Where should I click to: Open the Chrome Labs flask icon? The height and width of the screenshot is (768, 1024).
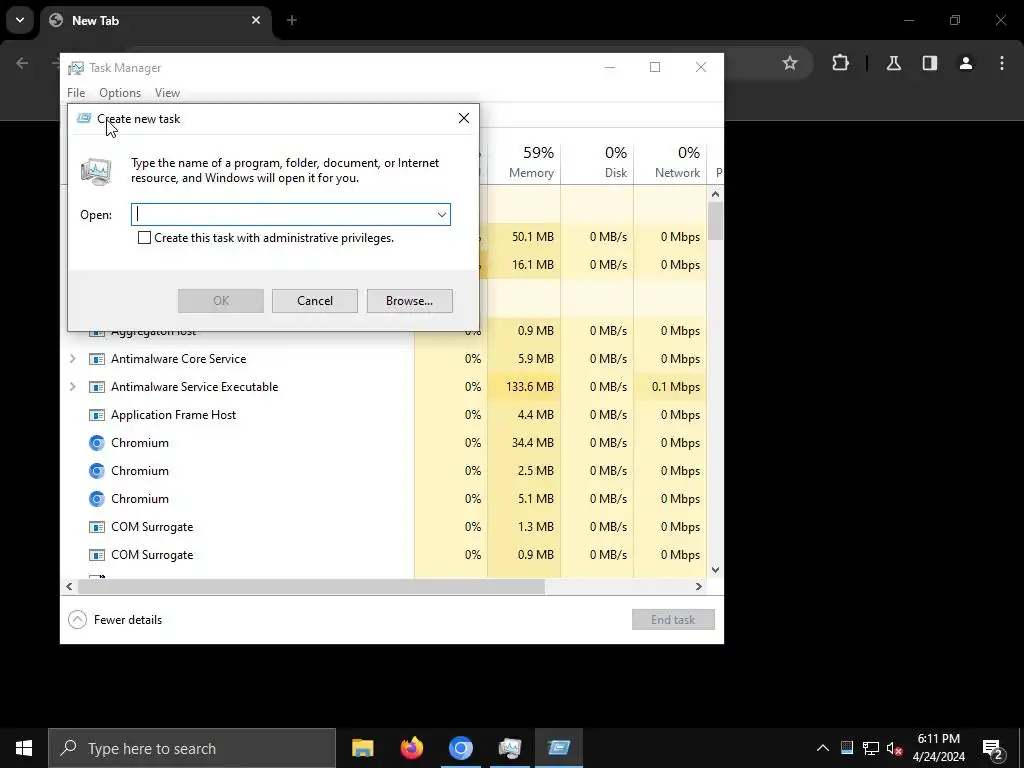tap(893, 63)
